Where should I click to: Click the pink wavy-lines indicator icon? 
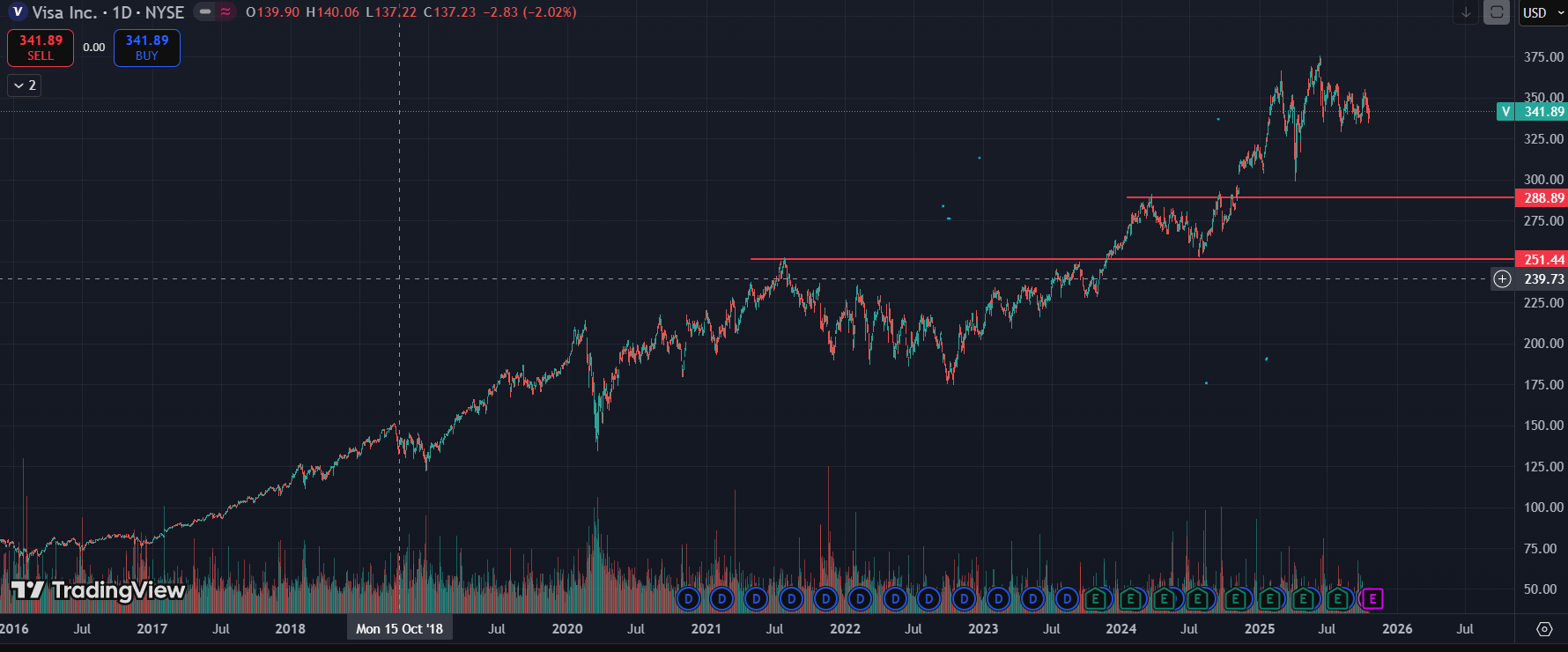[226, 12]
